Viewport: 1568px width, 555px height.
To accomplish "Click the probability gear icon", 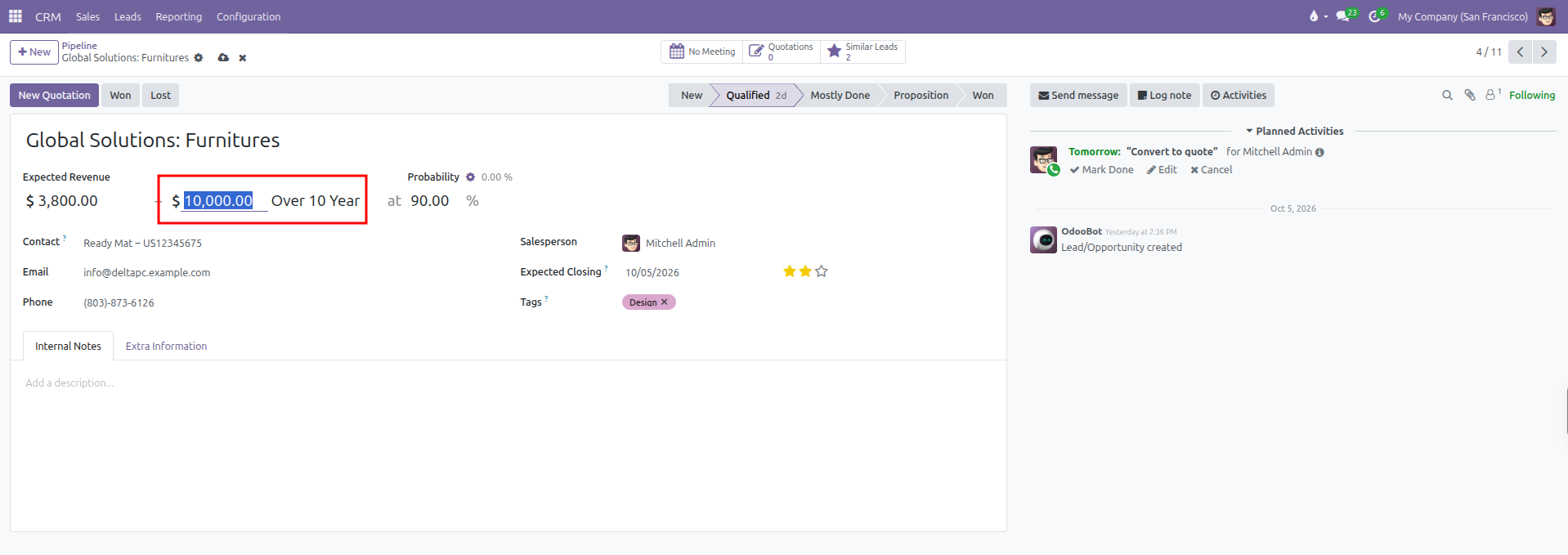I will point(470,177).
